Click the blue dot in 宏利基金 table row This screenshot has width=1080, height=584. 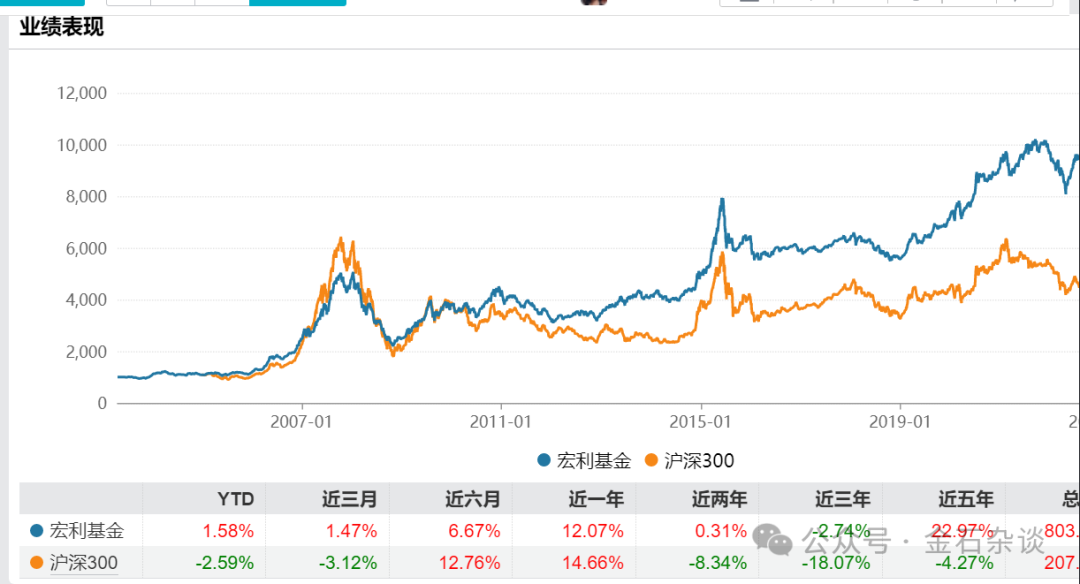point(37,531)
